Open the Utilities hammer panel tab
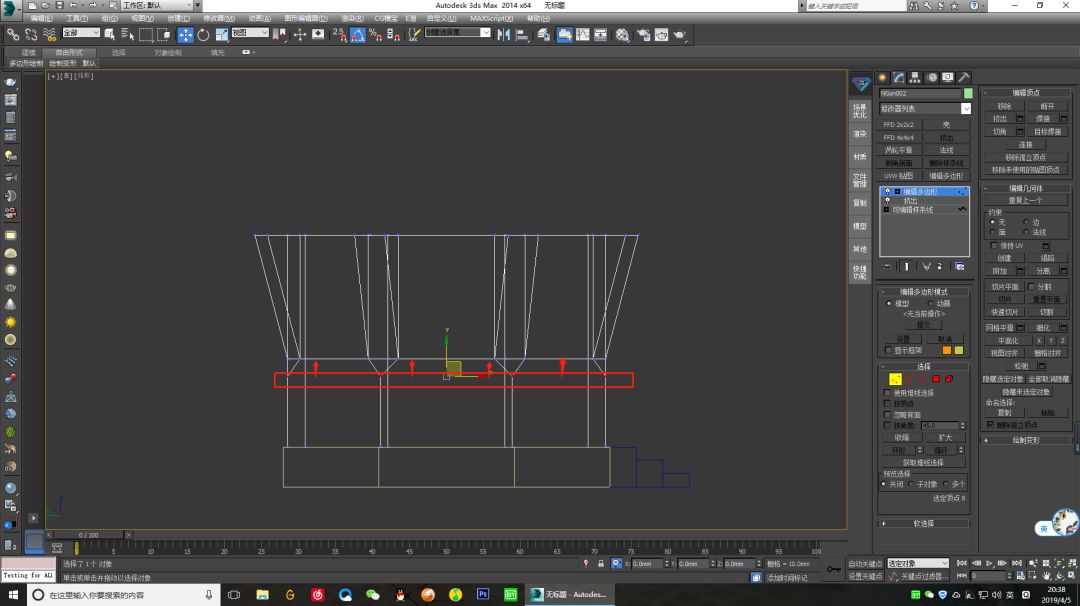 964,77
